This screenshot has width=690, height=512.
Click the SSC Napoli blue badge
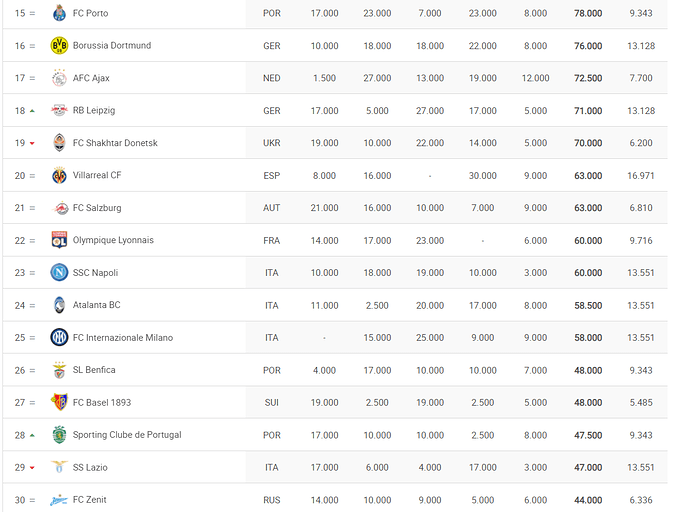(x=59, y=273)
